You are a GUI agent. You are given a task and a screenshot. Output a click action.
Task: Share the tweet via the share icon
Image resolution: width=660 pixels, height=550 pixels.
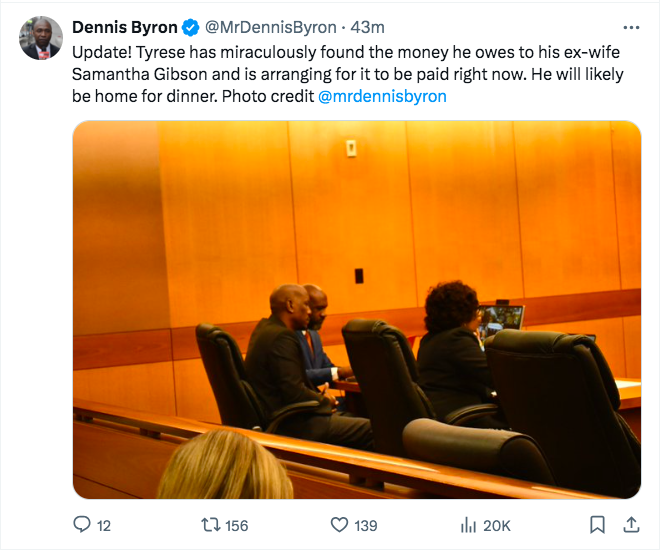tap(631, 525)
